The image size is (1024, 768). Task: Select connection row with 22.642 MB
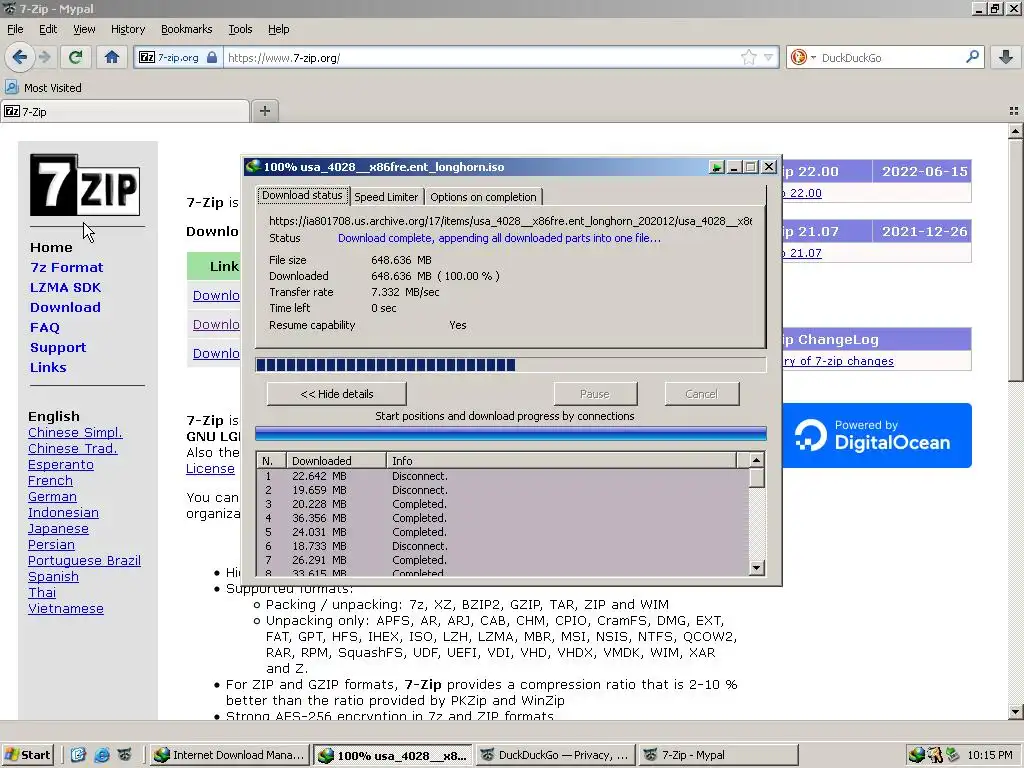coord(503,476)
